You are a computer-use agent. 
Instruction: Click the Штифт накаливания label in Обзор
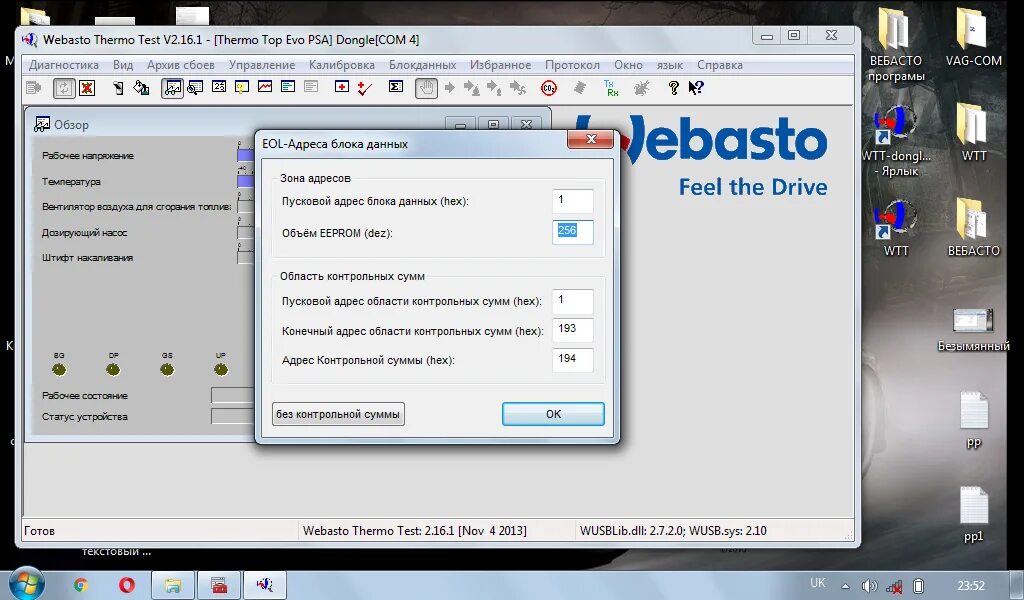pos(88,257)
